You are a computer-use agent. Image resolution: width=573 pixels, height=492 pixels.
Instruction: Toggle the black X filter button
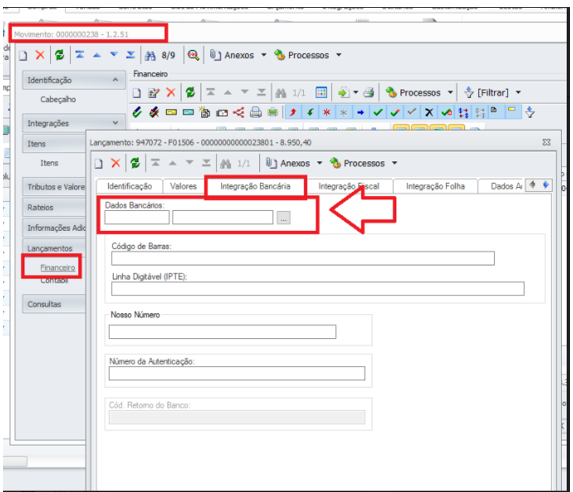[x=429, y=112]
